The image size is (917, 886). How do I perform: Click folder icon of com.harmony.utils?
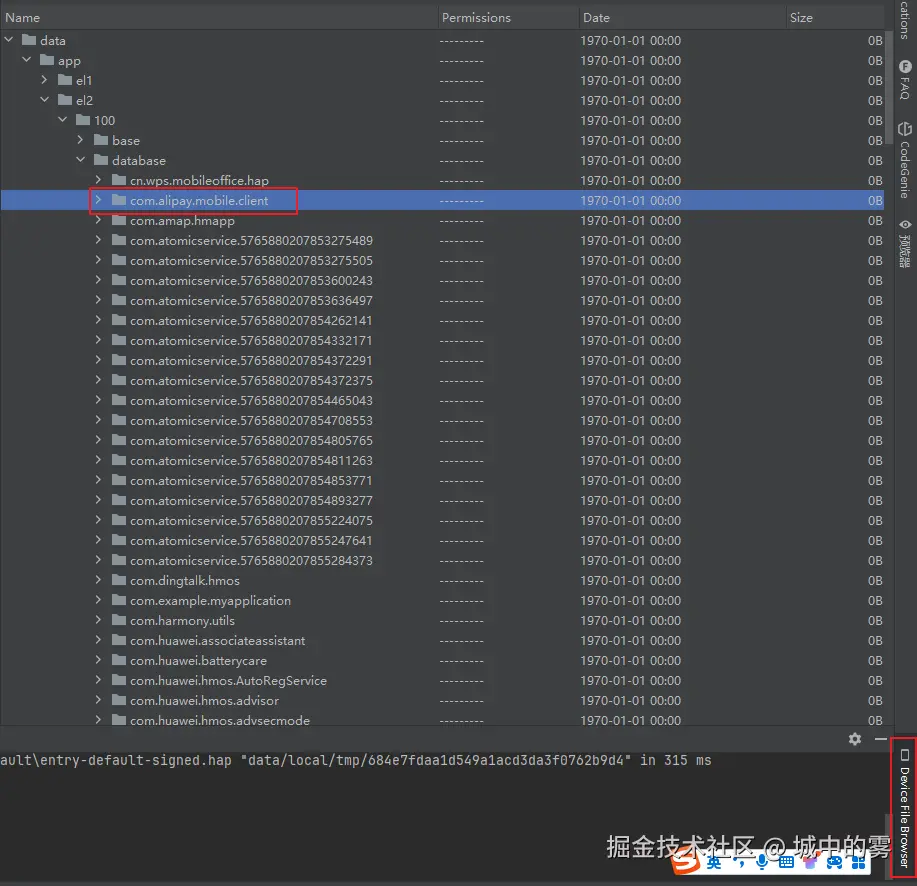[119, 620]
